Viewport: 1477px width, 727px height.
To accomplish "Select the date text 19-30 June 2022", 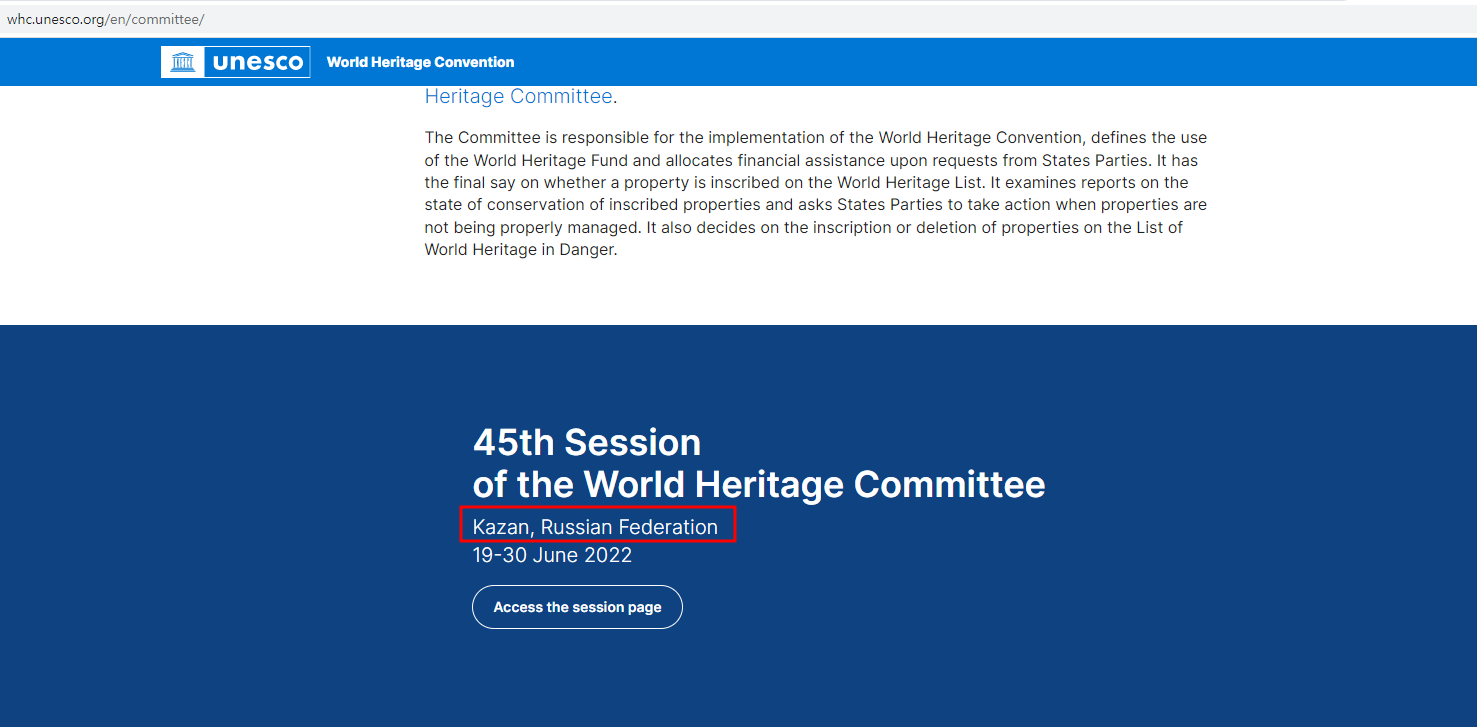I will (x=552, y=555).
